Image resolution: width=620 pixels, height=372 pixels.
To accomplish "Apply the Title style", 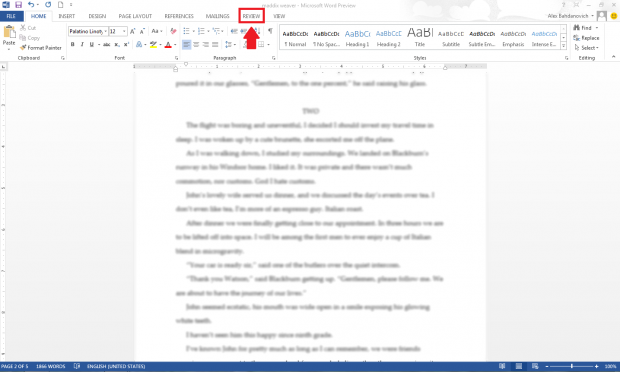I will (x=420, y=38).
